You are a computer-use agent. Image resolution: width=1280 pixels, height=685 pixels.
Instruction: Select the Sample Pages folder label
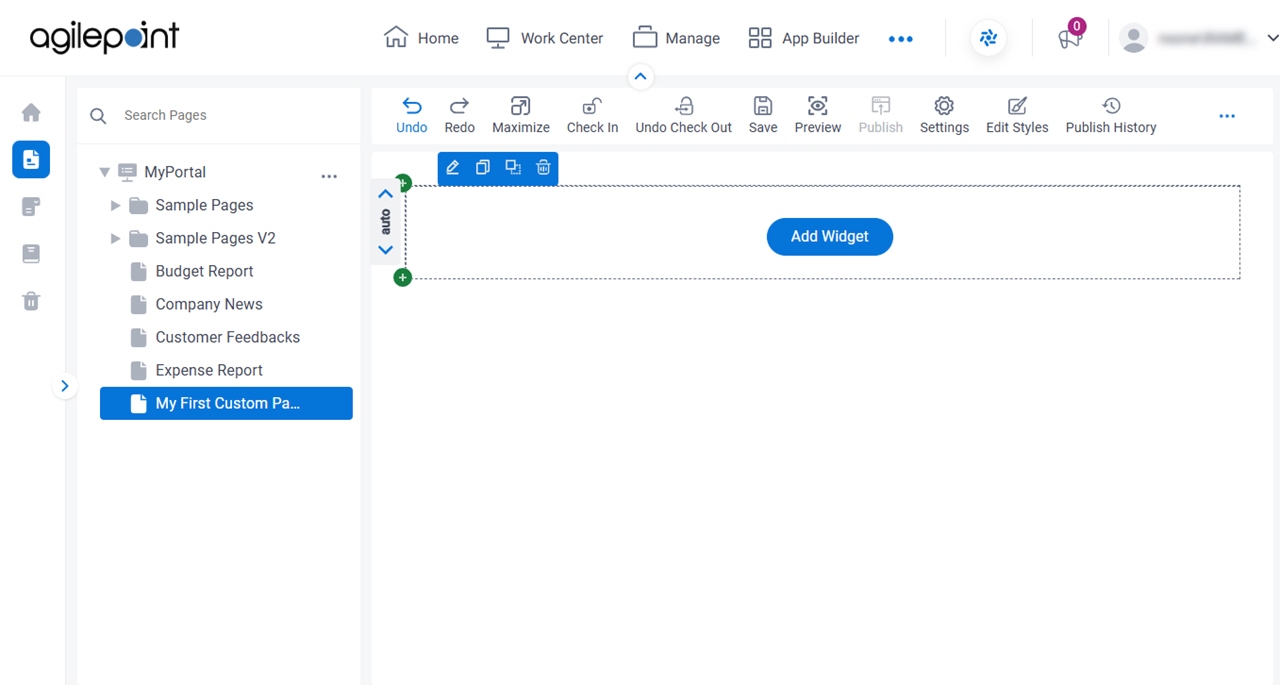click(x=204, y=205)
